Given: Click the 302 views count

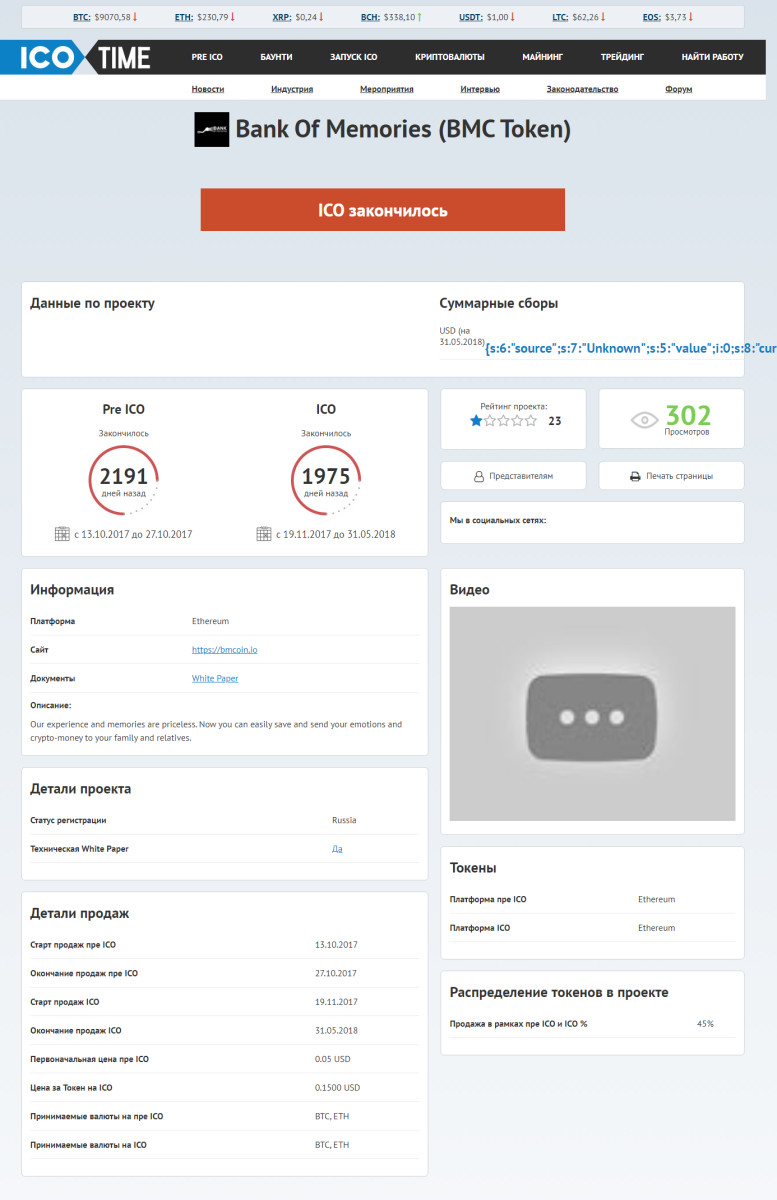Looking at the screenshot, I should [x=688, y=415].
